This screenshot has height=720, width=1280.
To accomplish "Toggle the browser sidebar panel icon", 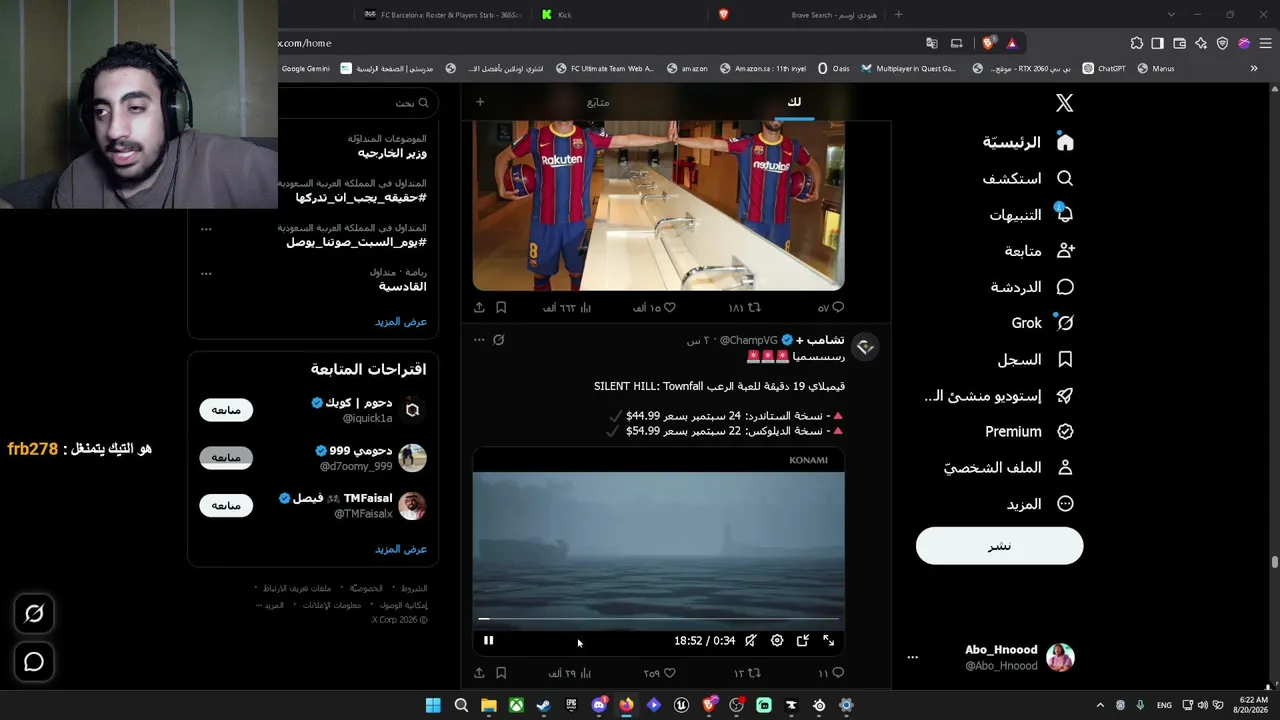I will coord(1158,43).
